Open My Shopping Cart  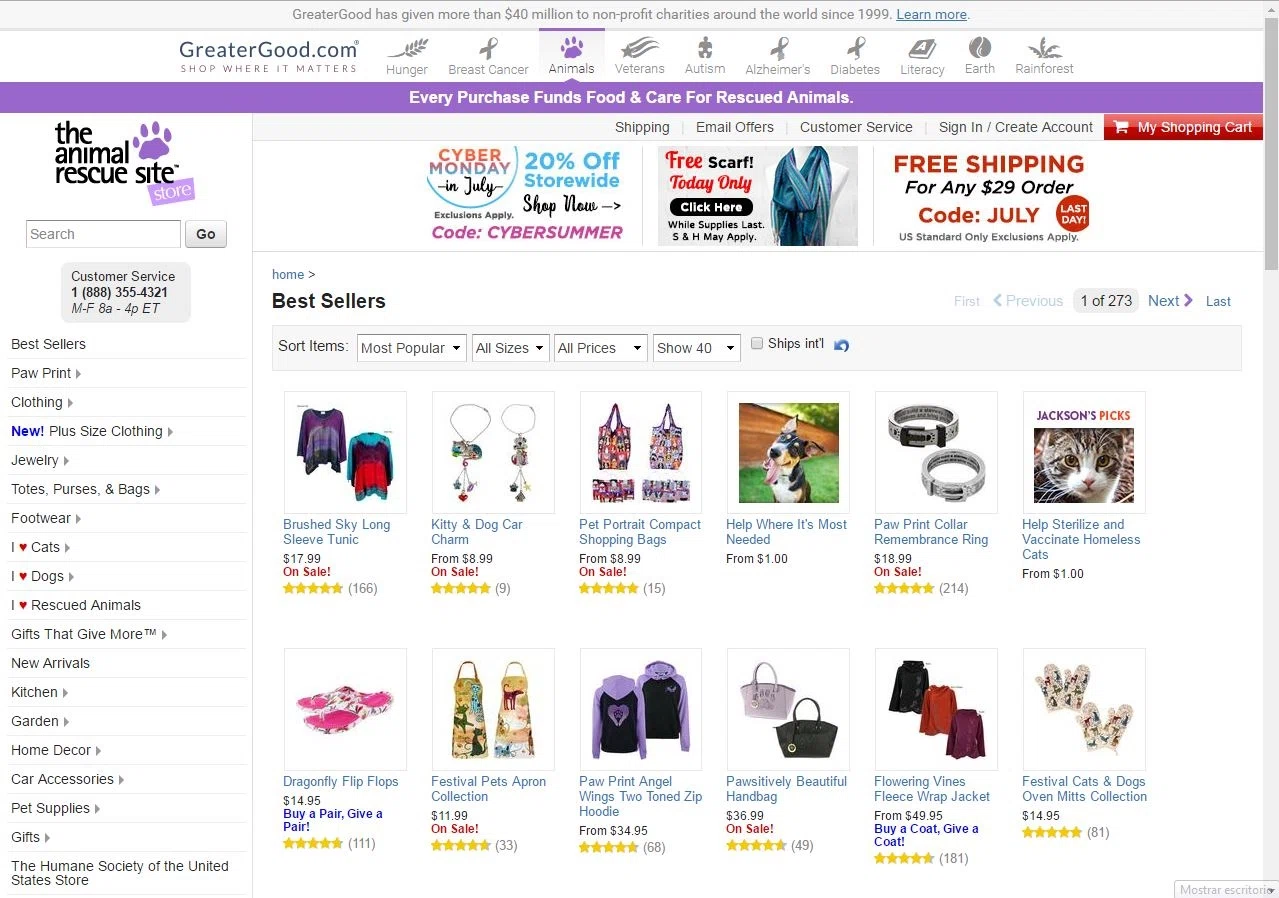(1183, 127)
